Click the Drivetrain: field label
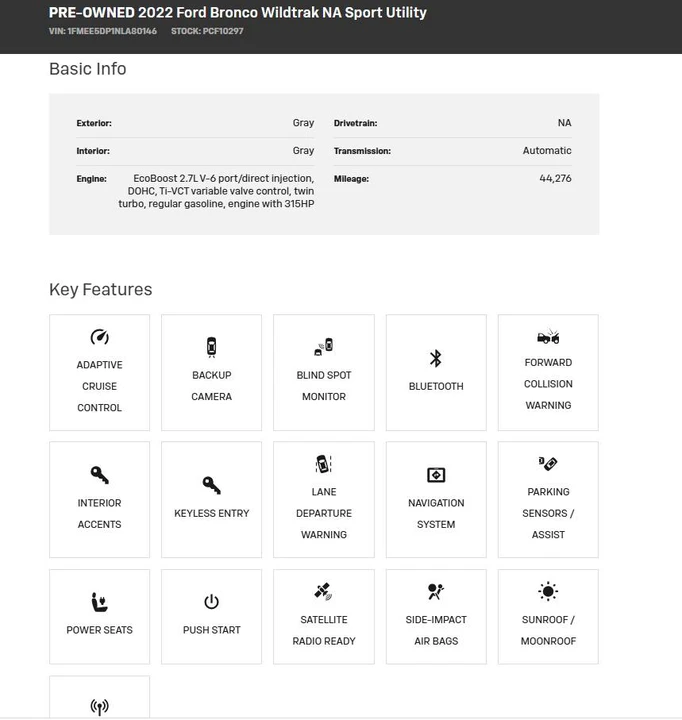682x720 pixels. point(355,123)
